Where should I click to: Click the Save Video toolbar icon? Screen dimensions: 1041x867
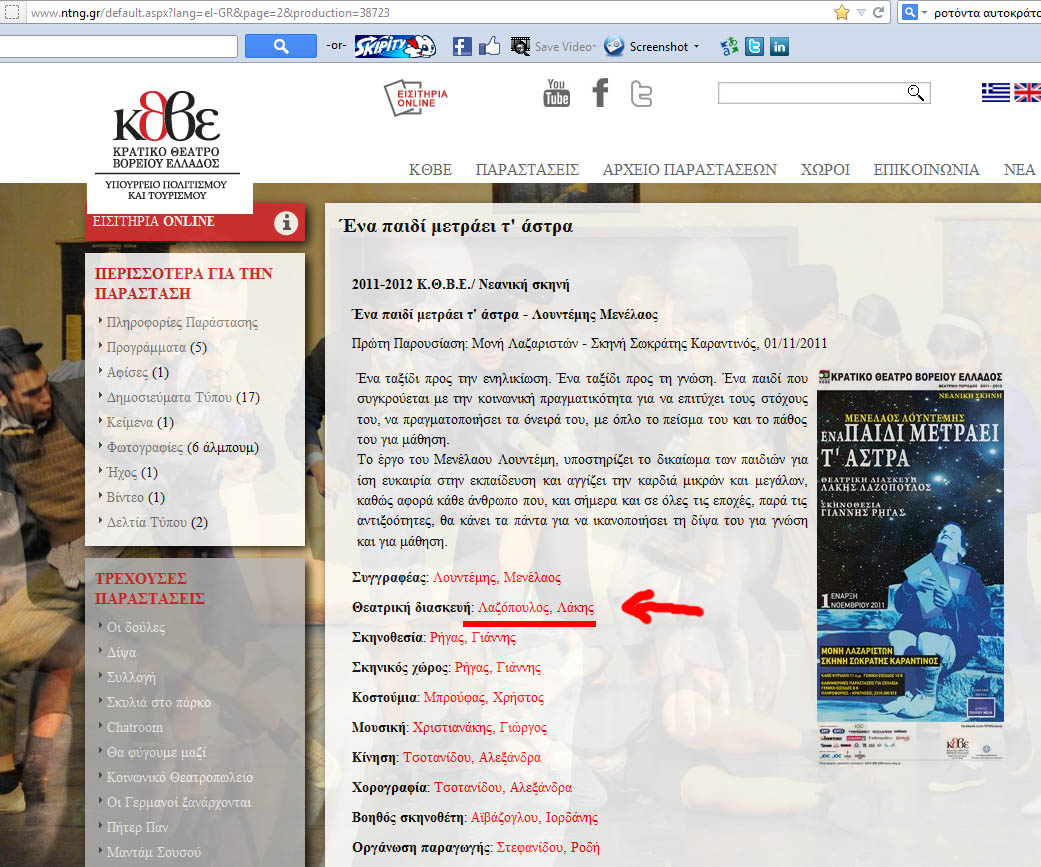tap(520, 46)
